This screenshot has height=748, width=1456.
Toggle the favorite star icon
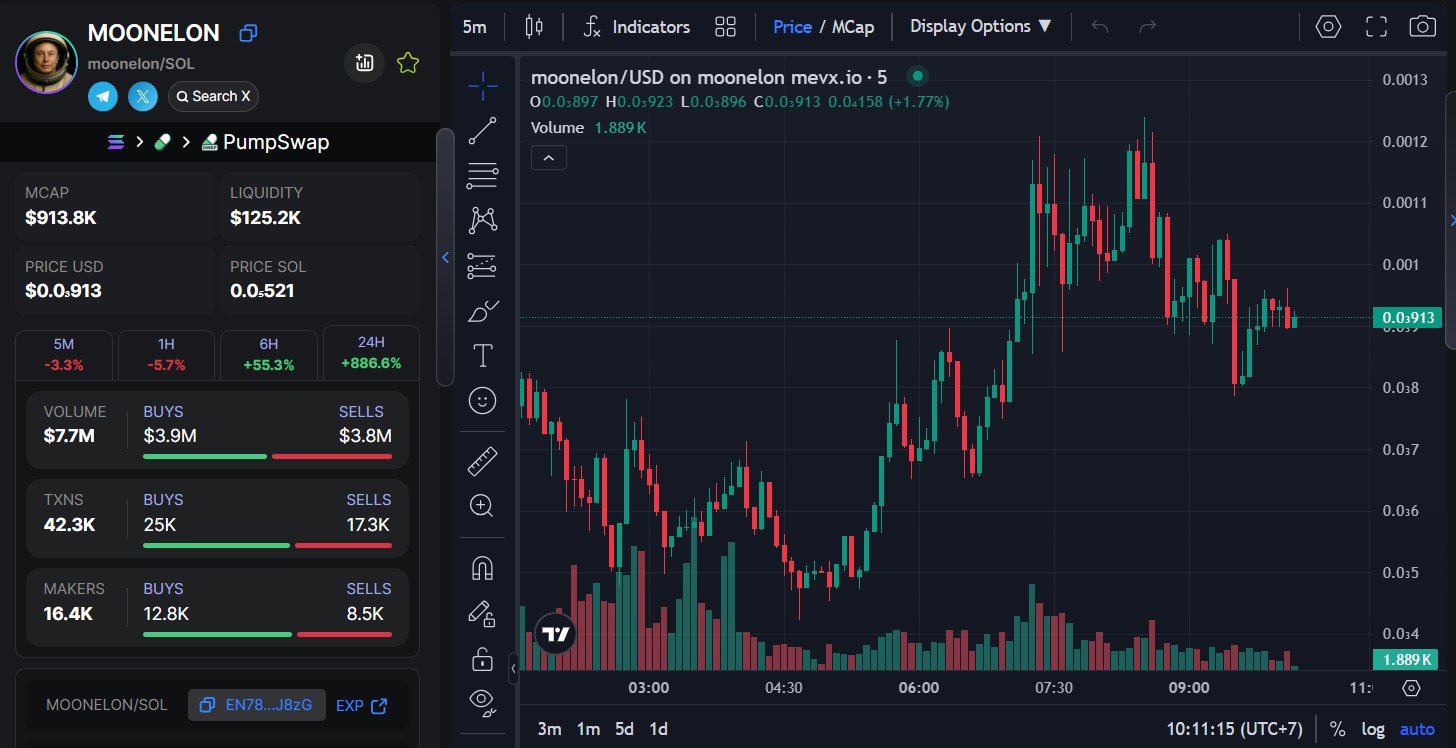tap(407, 63)
